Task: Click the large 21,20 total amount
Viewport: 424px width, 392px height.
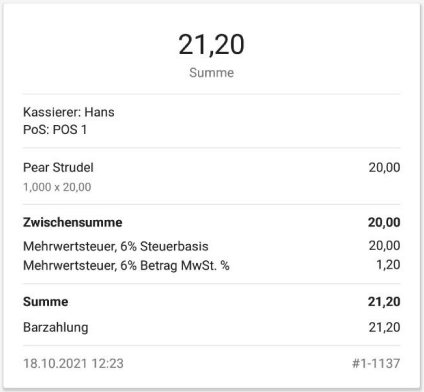Action: pos(211,45)
